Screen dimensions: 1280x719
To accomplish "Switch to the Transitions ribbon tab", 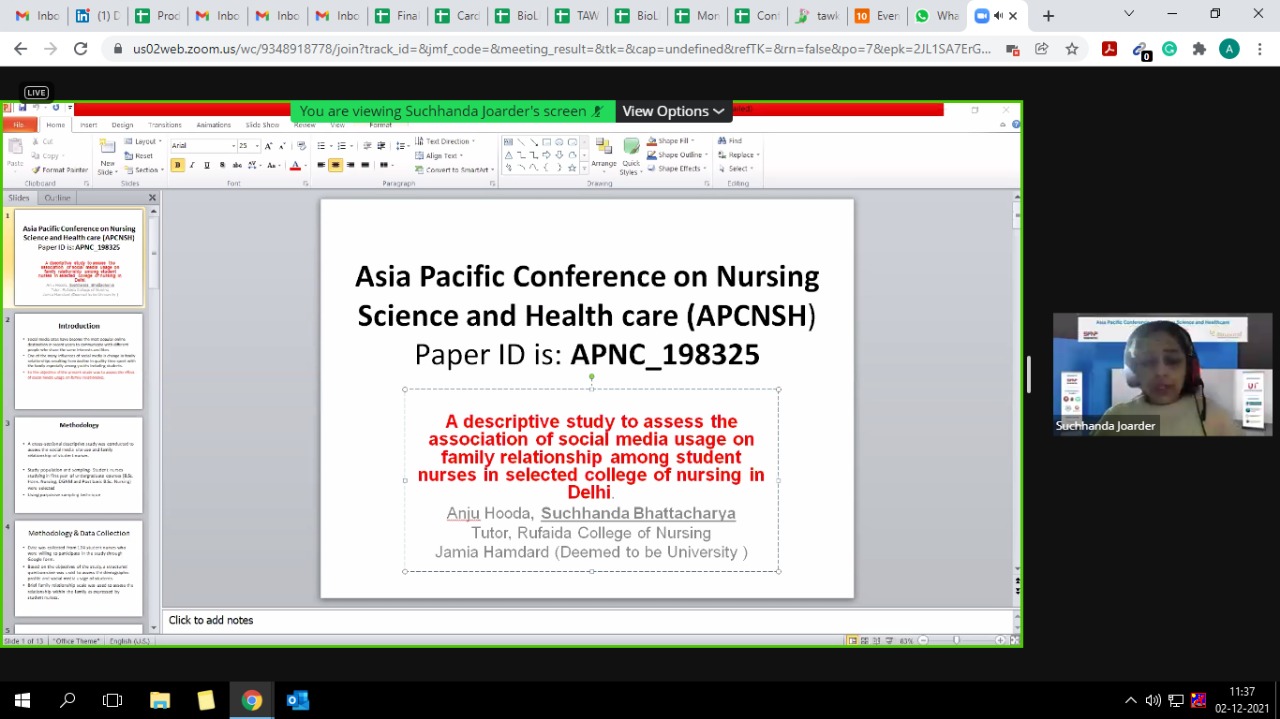I will (x=165, y=125).
